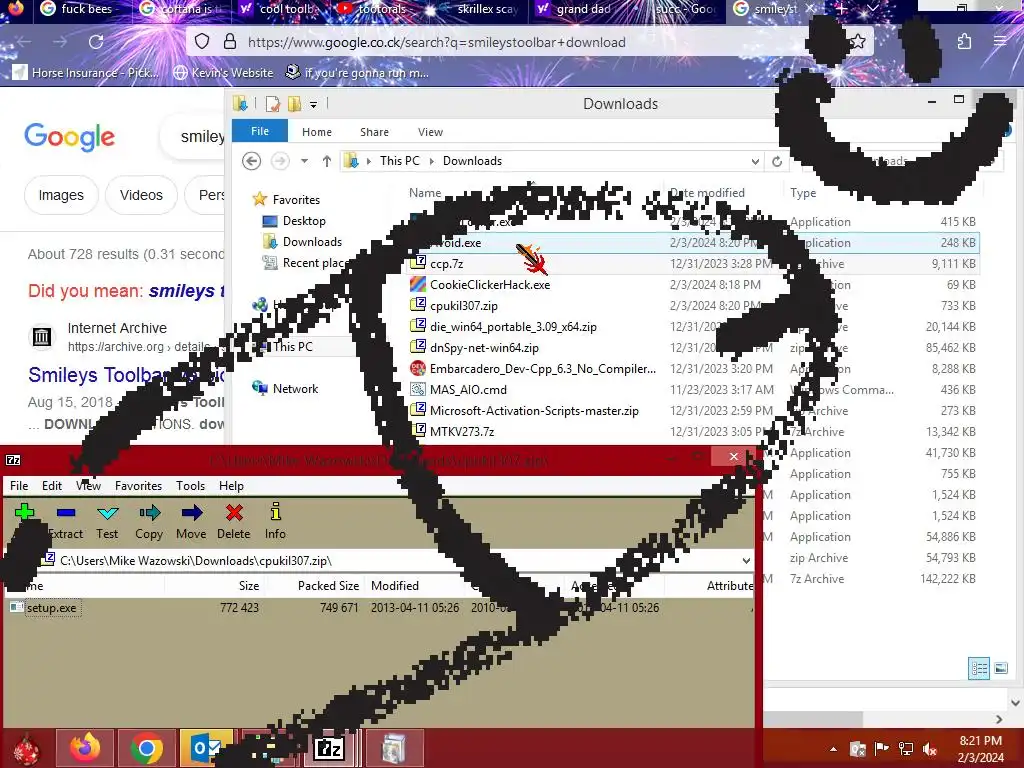
Task: Click the green Add button in 7-Zip
Action: (25, 512)
